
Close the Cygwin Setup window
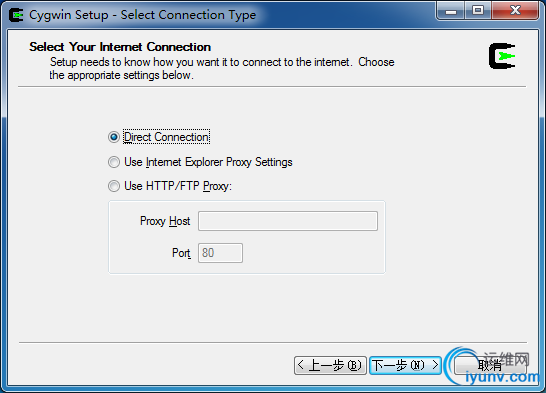click(515, 11)
